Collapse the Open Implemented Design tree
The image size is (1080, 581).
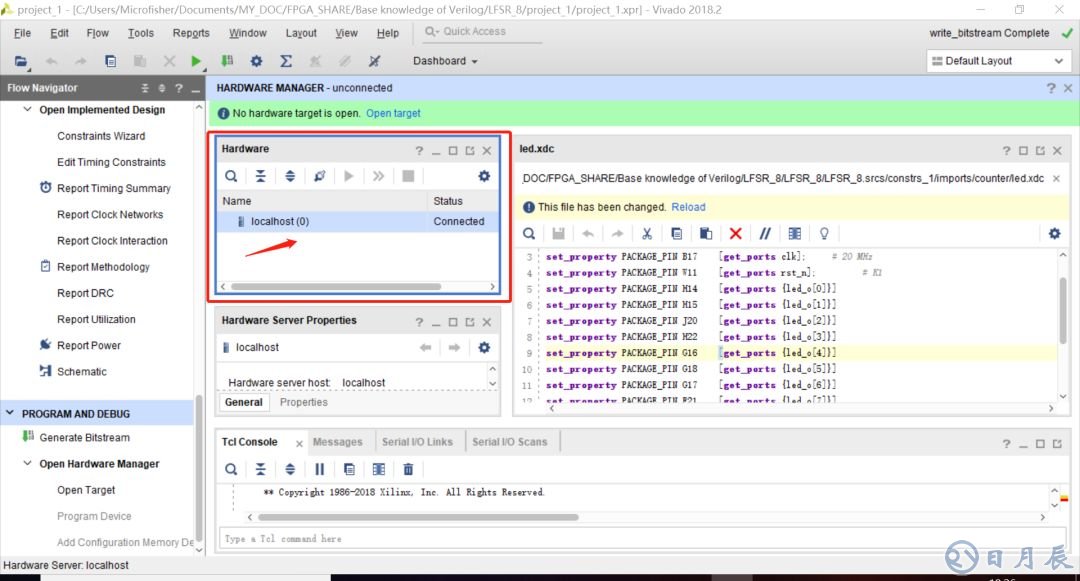[x=27, y=110]
